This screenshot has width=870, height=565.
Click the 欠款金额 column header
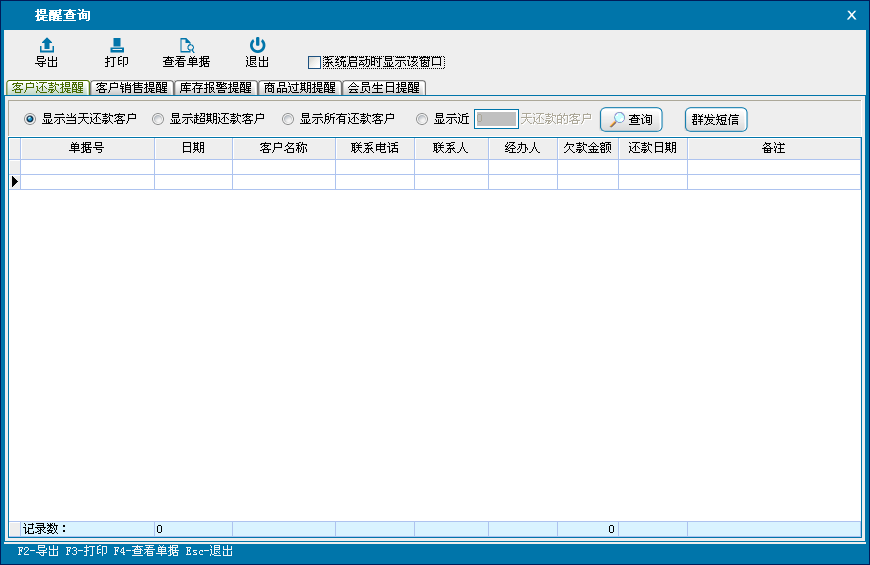(588, 148)
